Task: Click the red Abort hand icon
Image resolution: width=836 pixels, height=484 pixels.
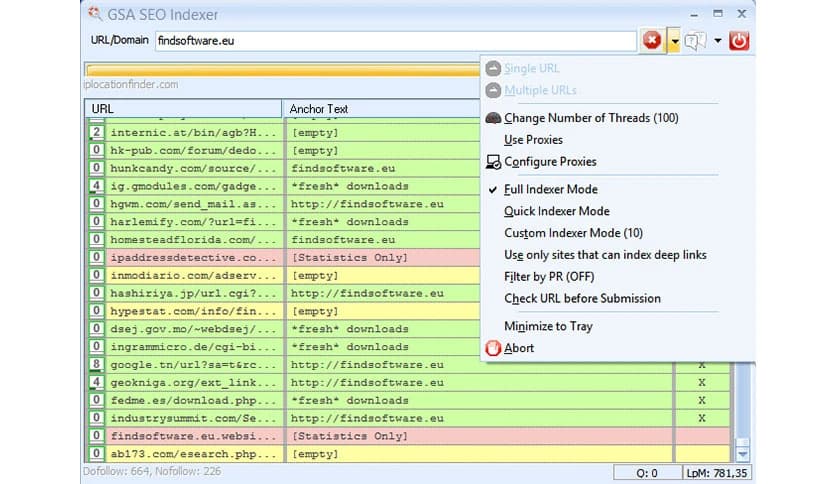Action: (x=493, y=348)
